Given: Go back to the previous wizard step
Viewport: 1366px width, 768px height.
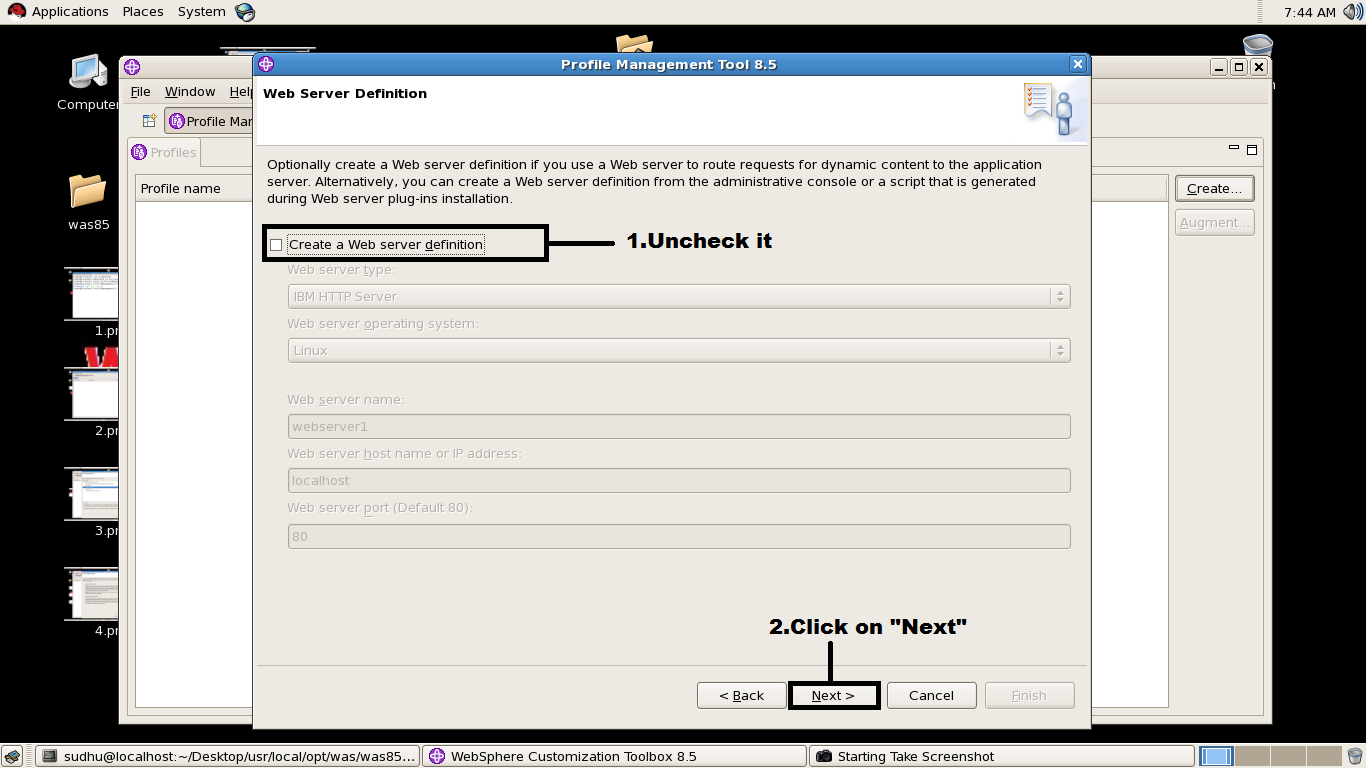Looking at the screenshot, I should click(x=741, y=695).
